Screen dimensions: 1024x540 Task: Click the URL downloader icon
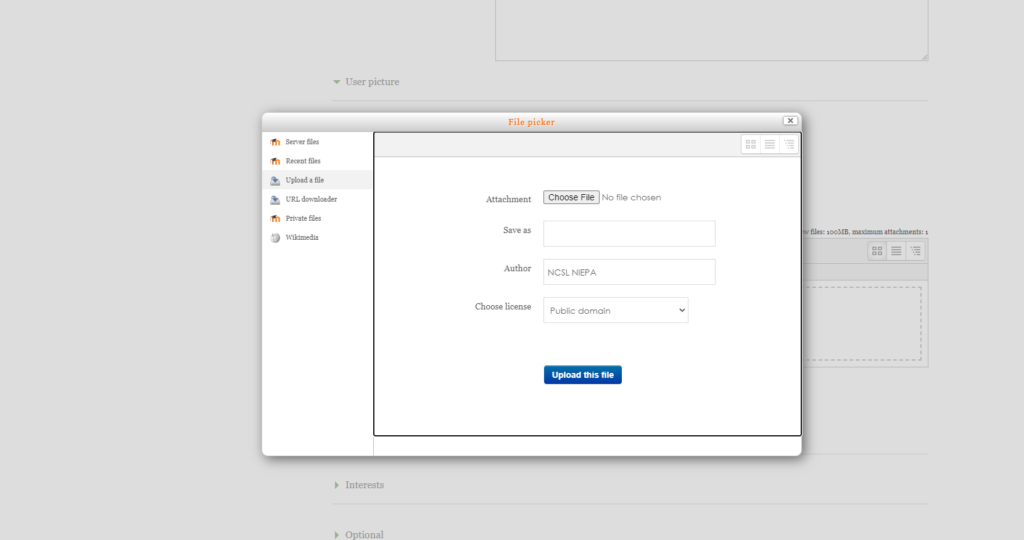(x=275, y=199)
